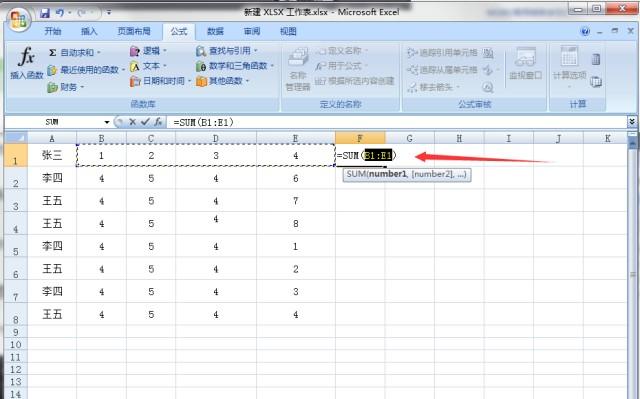Open Customize Quick Access Toolbar dropdown
640x399 pixels.
point(109,13)
